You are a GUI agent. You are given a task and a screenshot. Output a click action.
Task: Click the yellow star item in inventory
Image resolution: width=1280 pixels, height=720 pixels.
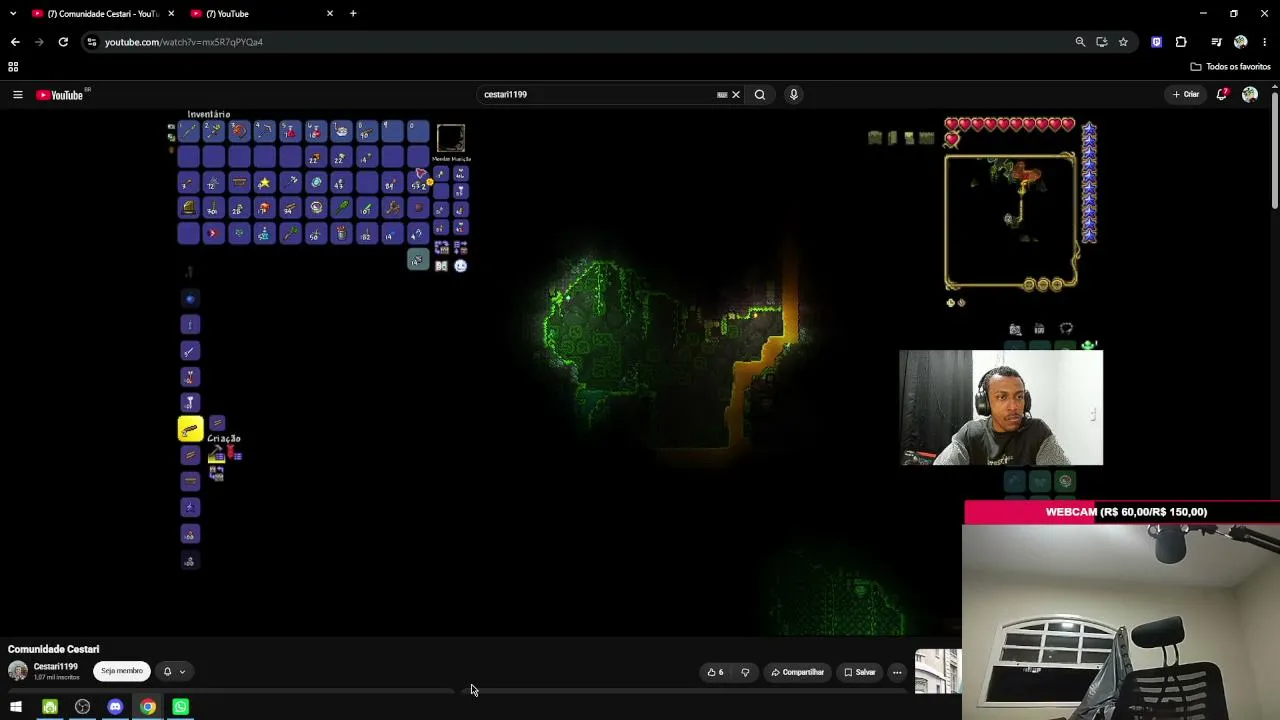pyautogui.click(x=264, y=183)
